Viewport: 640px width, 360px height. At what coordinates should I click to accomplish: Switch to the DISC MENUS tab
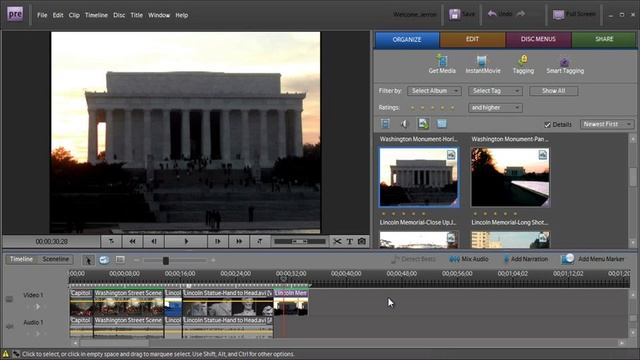point(538,40)
